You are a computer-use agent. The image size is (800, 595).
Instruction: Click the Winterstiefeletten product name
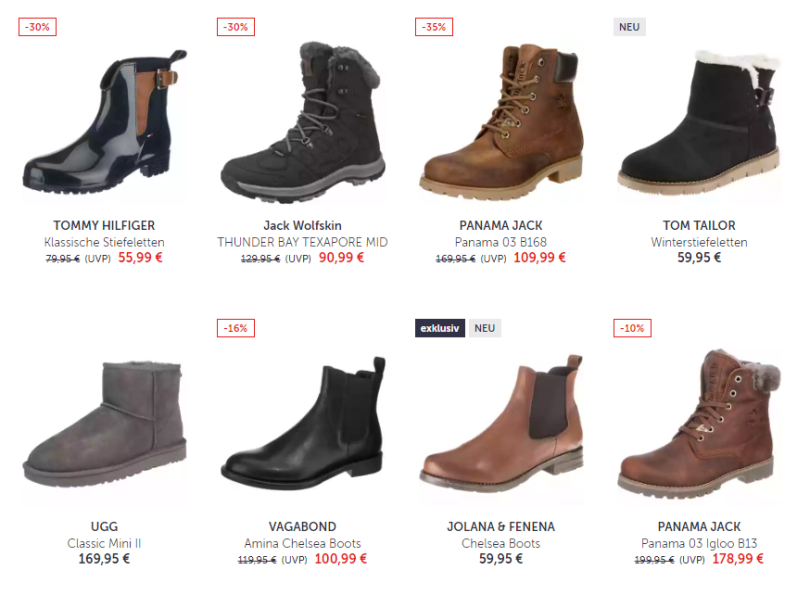tap(699, 242)
